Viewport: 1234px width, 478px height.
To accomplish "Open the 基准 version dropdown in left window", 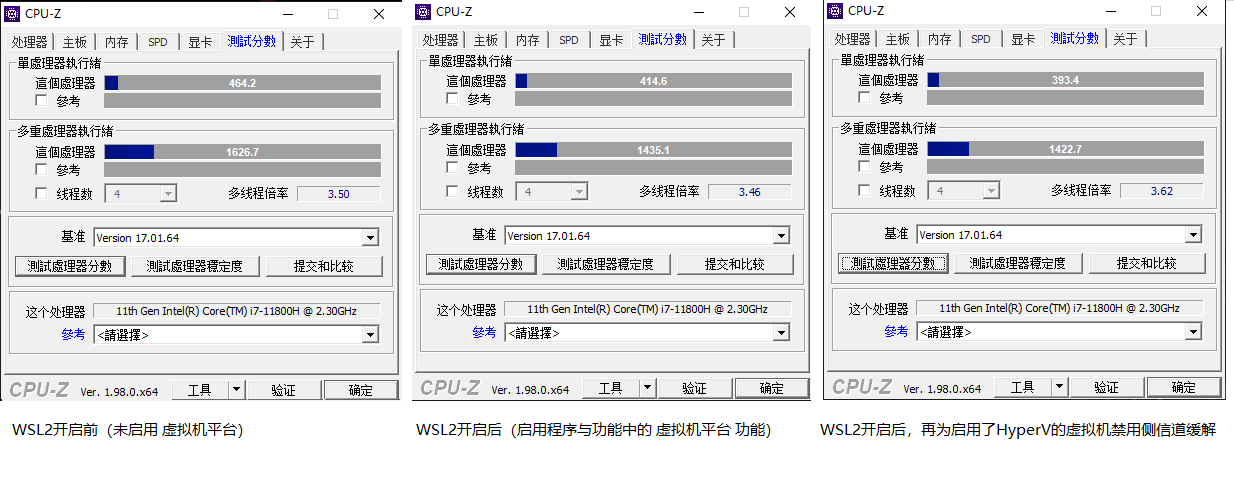I will (x=370, y=238).
